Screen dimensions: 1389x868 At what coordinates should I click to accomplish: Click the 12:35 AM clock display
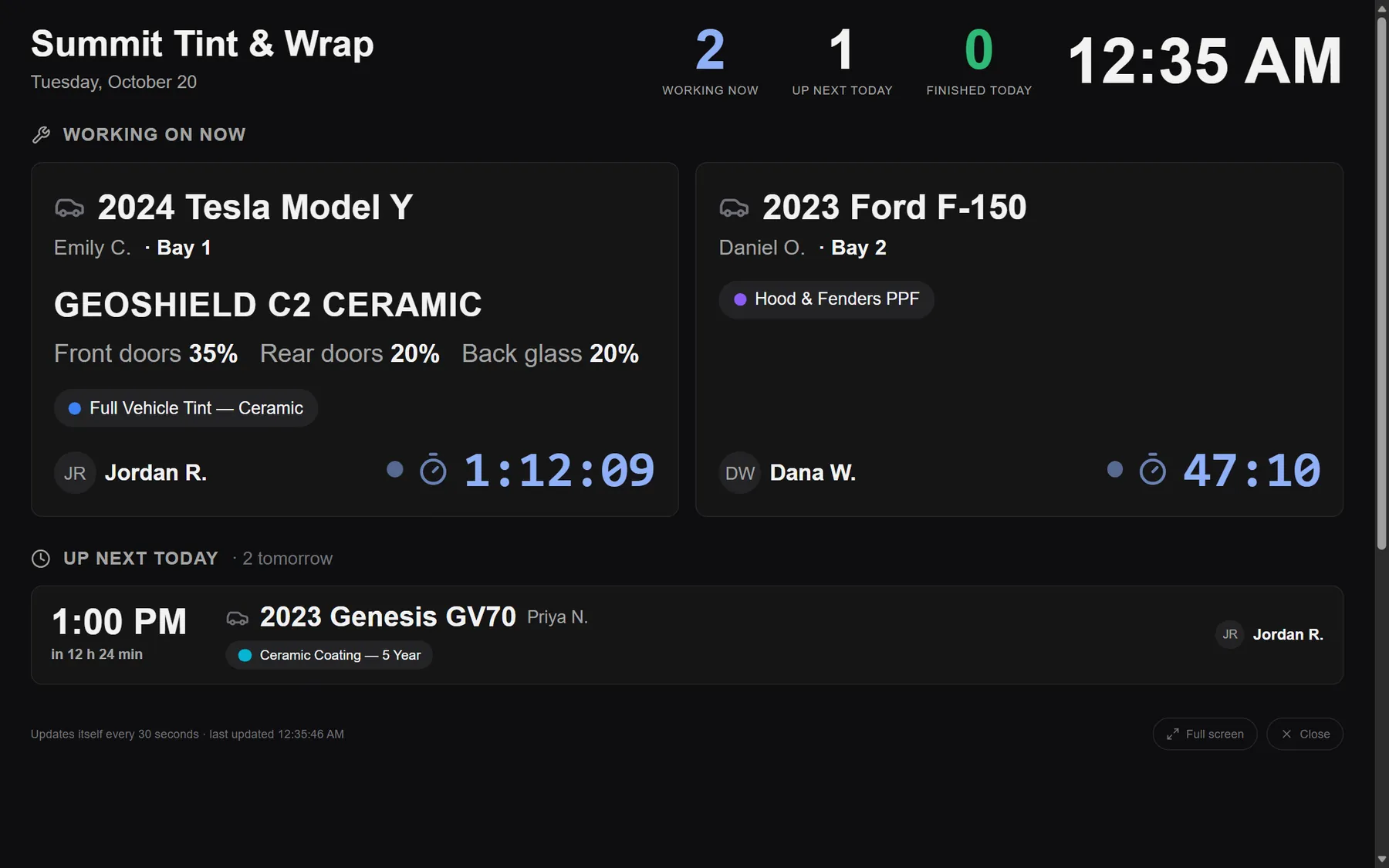tap(1205, 61)
